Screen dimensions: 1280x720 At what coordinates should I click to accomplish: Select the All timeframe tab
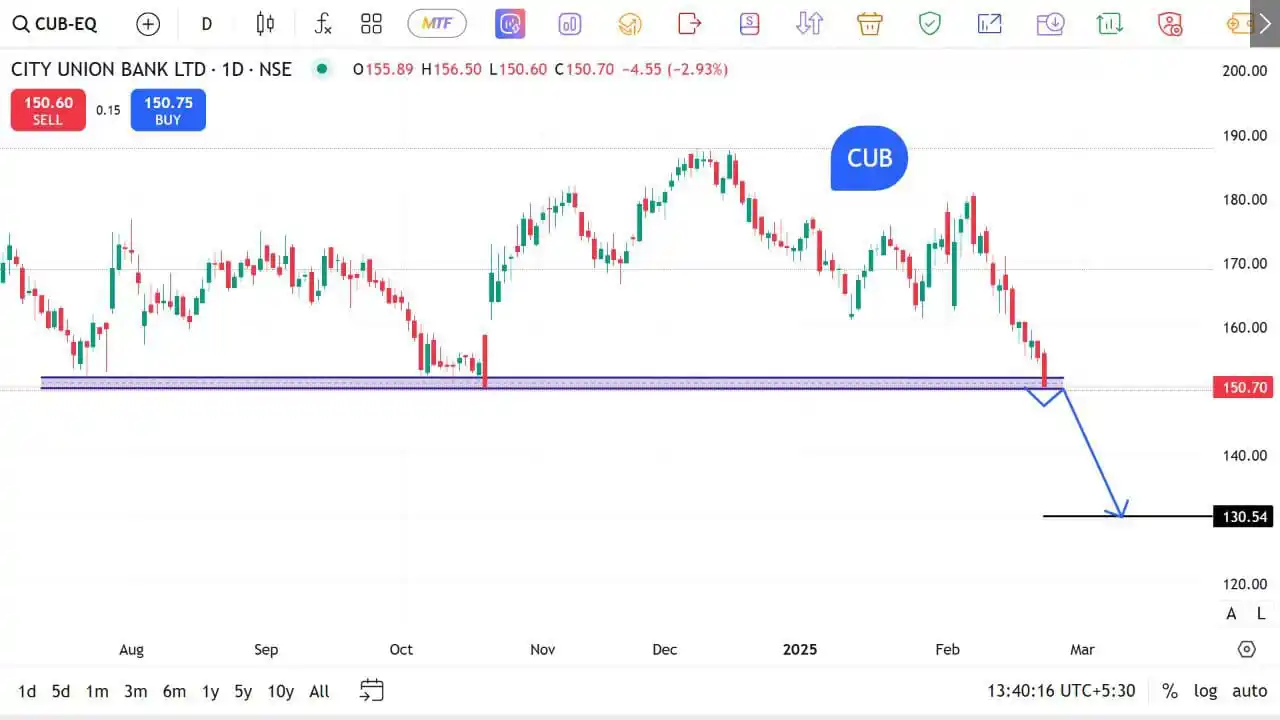point(318,690)
